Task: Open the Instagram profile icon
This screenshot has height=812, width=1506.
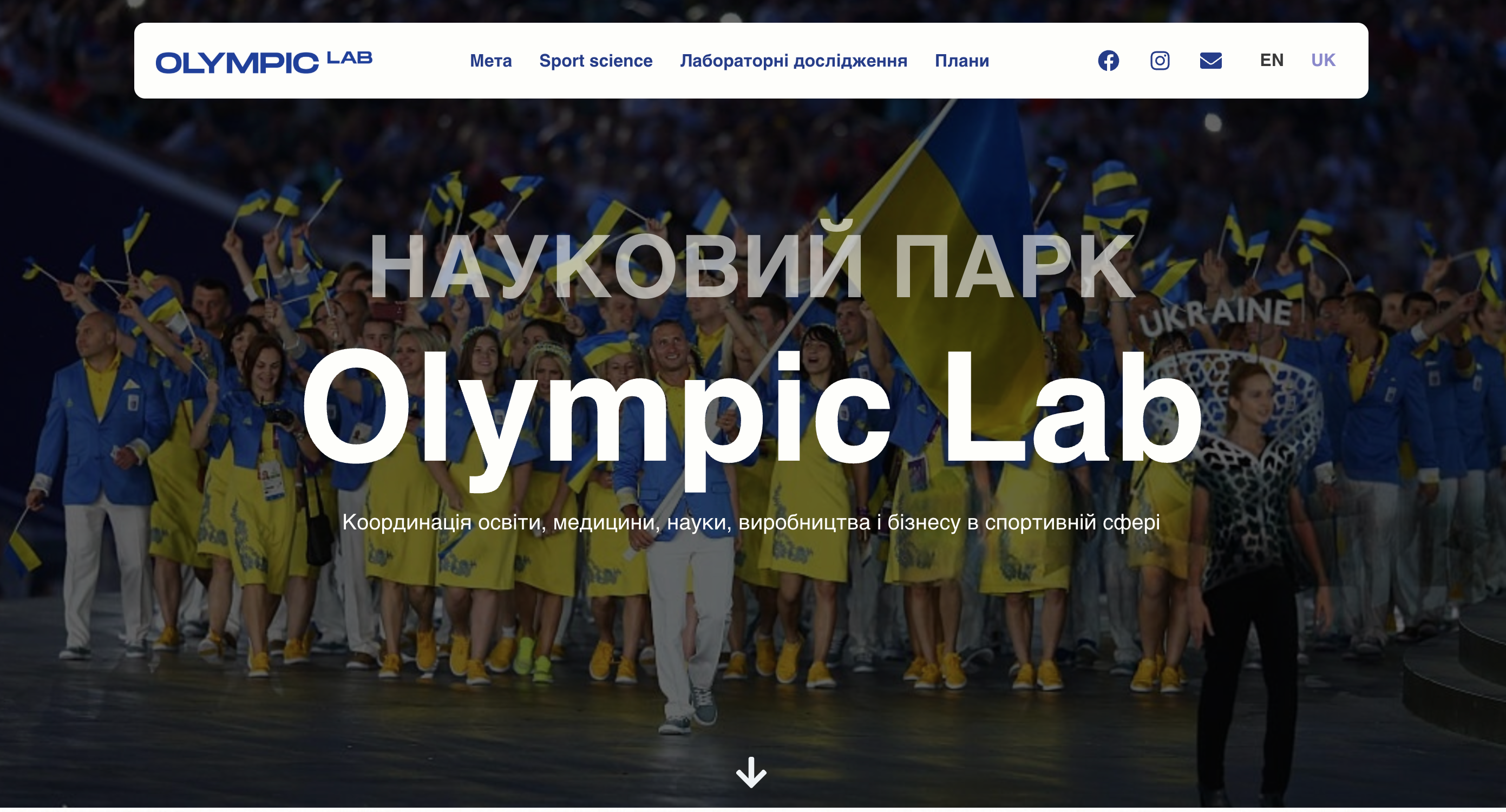Action: coord(1160,60)
